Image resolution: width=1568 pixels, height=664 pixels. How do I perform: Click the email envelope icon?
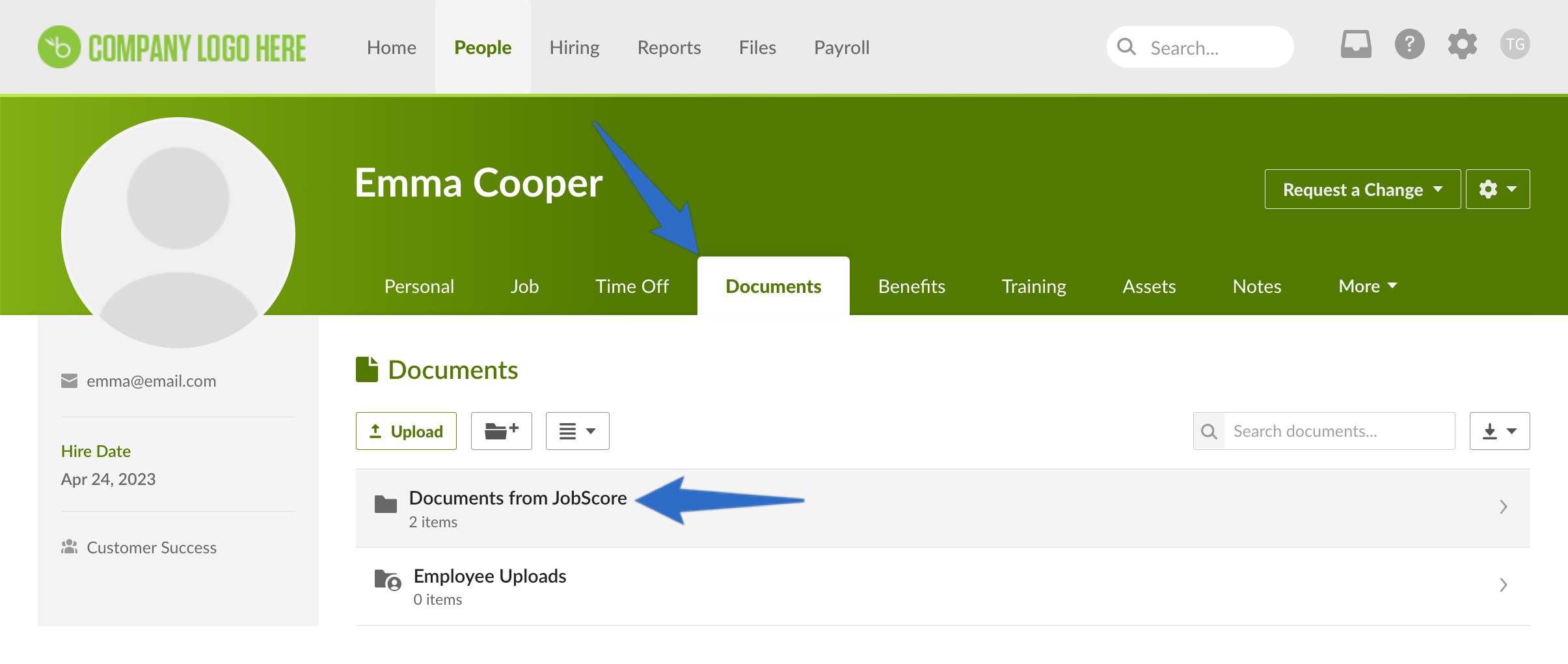pyautogui.click(x=69, y=381)
